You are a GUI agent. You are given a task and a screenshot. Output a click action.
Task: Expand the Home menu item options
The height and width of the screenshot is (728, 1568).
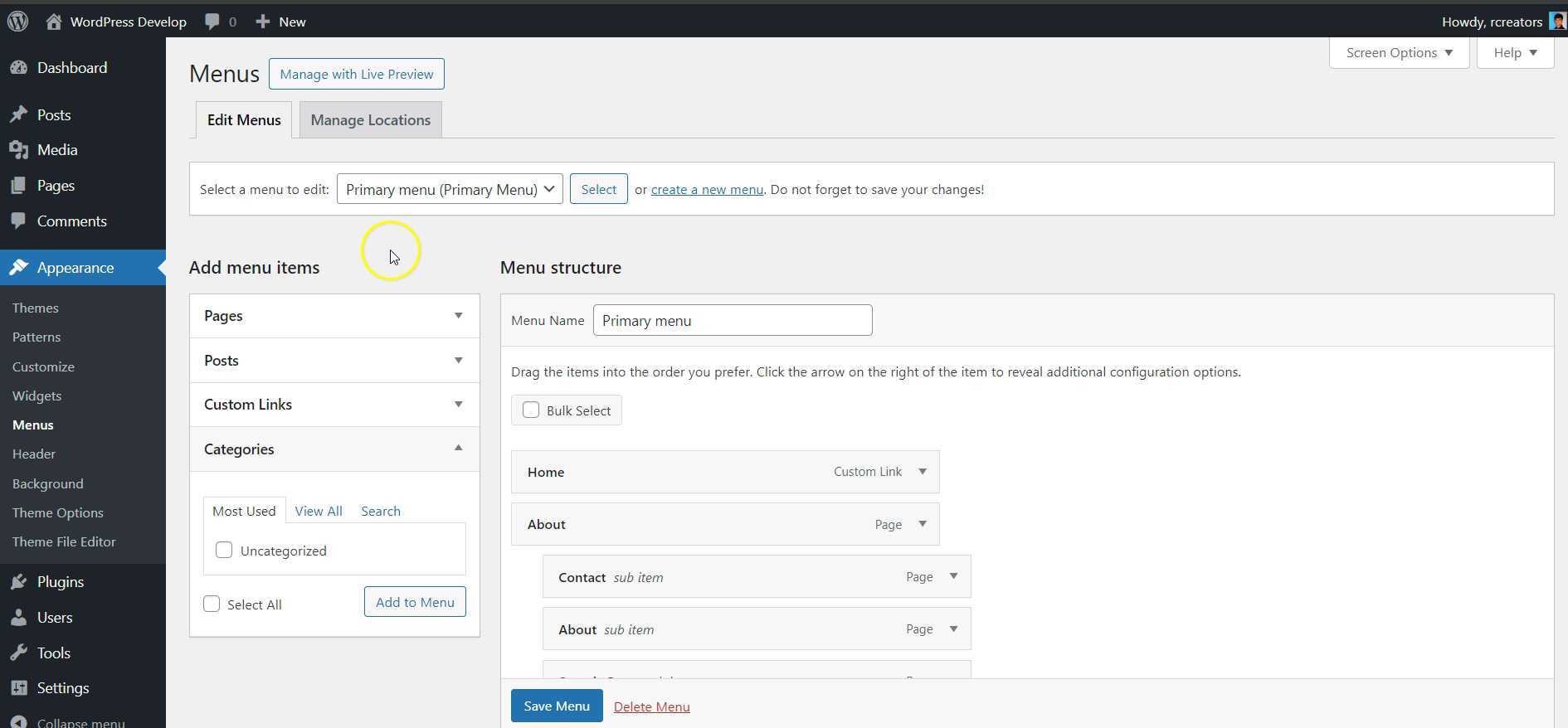(922, 472)
